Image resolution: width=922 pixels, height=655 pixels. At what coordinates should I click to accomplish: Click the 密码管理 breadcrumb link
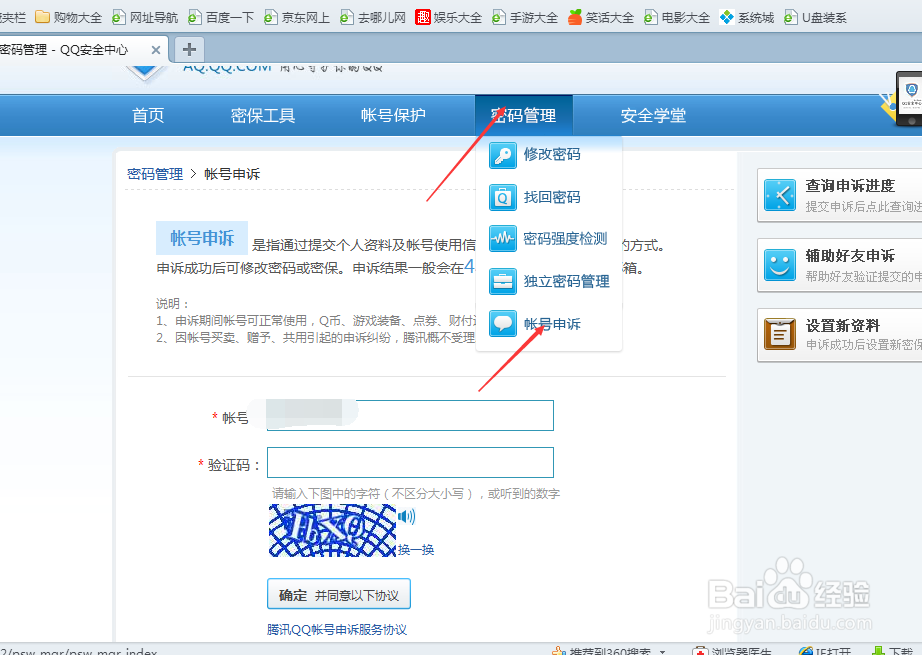click(155, 174)
